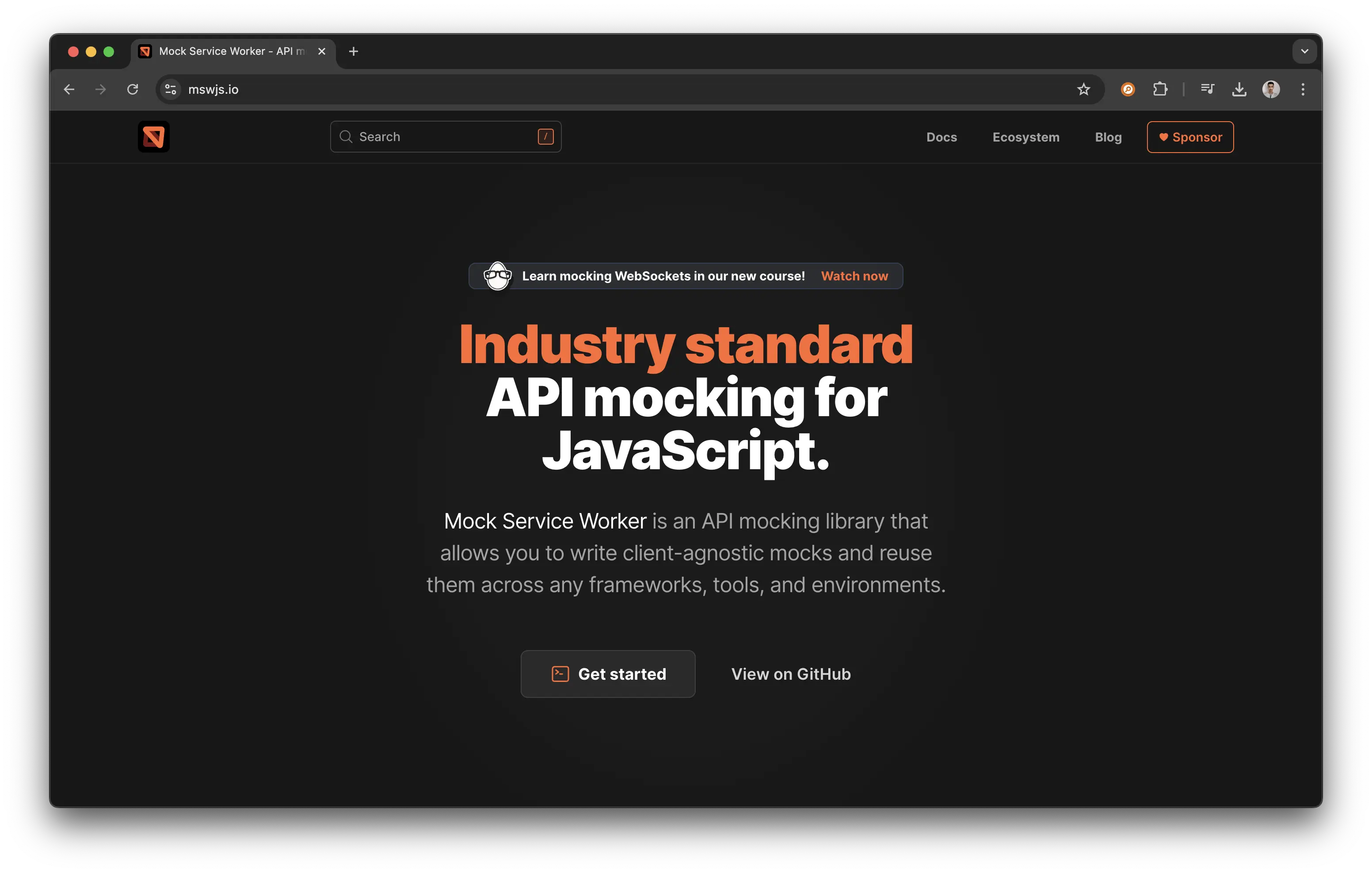The width and height of the screenshot is (1372, 873).
Task: Click the MSW logo in the site header
Action: pos(154,137)
